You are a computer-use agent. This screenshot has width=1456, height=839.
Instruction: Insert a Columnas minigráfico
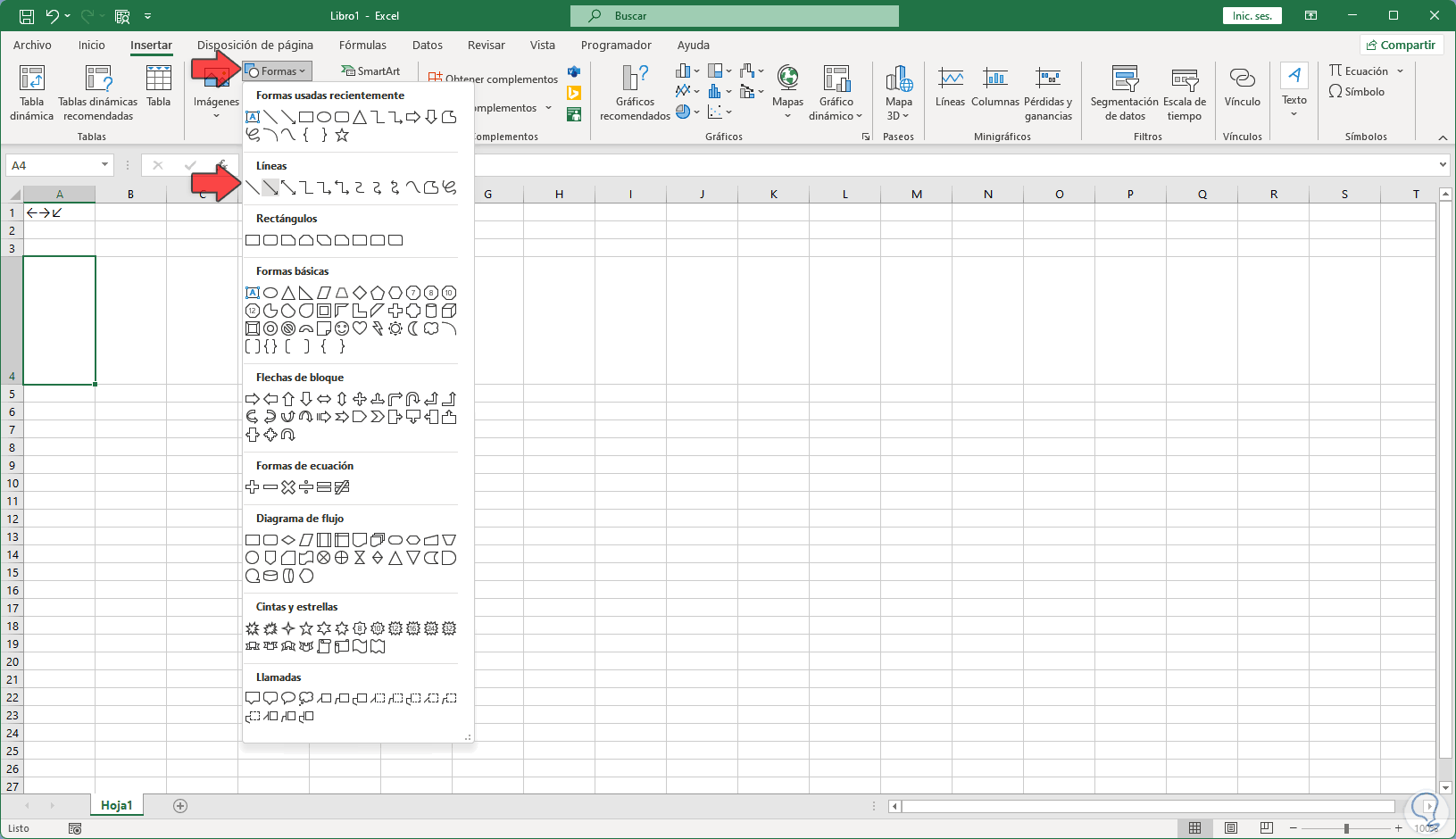pos(995,87)
